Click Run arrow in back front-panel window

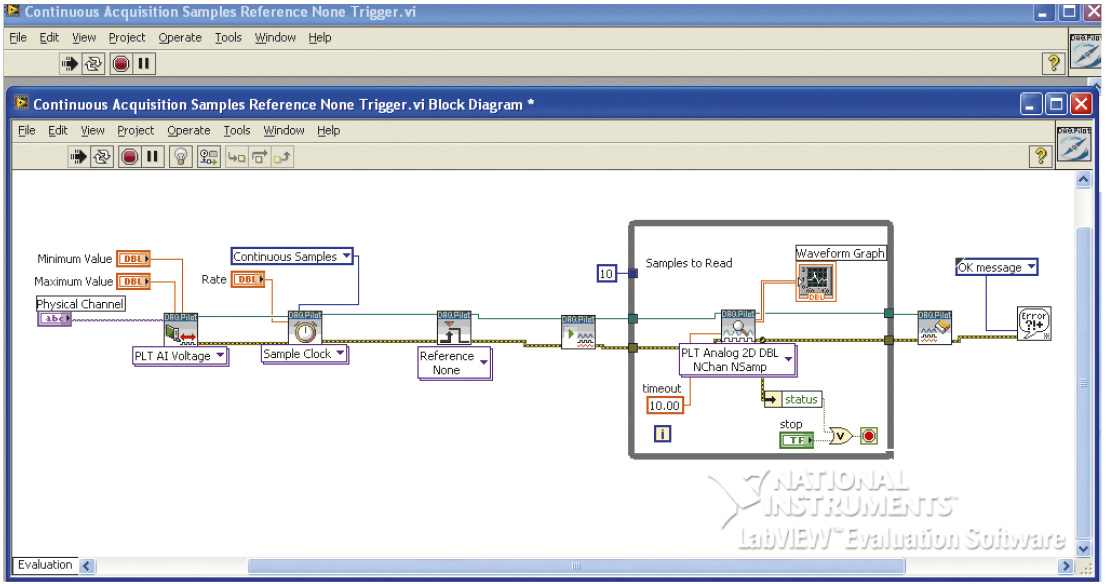69,64
